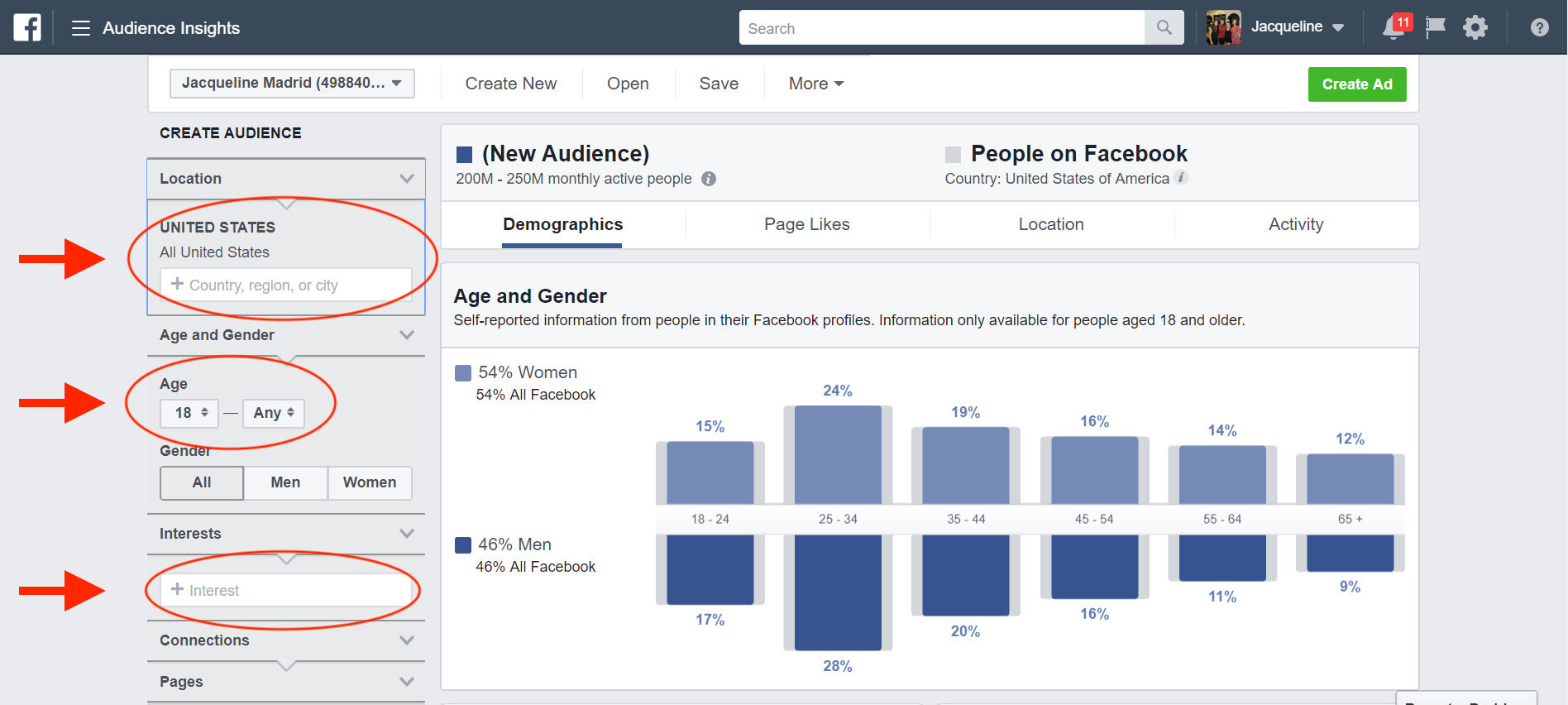Switch to the Page Likes tab
Image resolution: width=1568 pixels, height=705 pixels.
807,225
